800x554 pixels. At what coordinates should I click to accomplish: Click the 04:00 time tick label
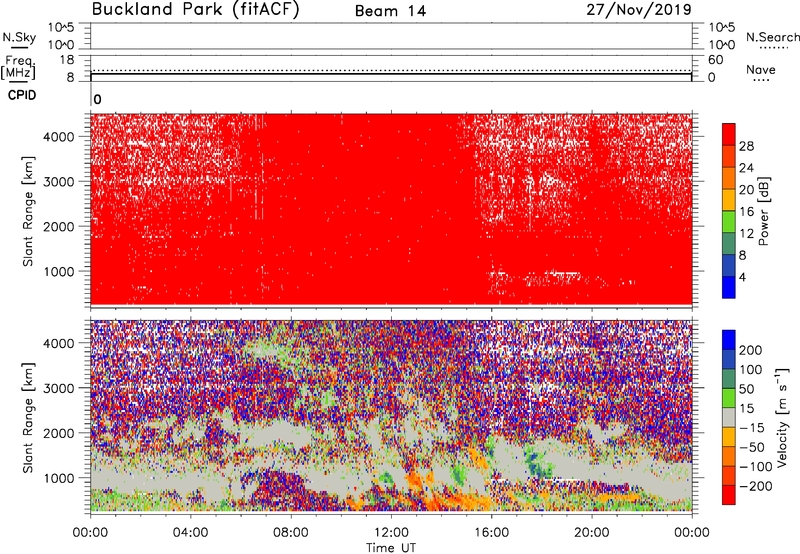tap(191, 533)
